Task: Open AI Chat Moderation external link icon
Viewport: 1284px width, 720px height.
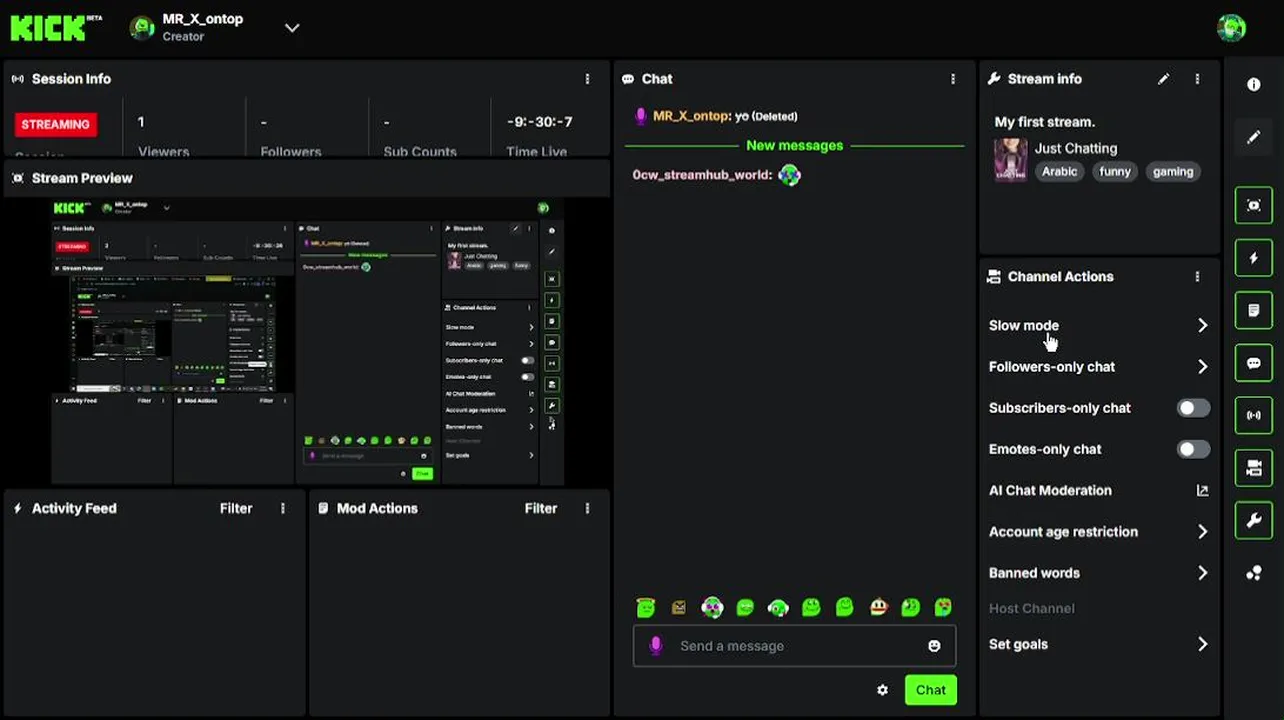Action: coord(1202,491)
